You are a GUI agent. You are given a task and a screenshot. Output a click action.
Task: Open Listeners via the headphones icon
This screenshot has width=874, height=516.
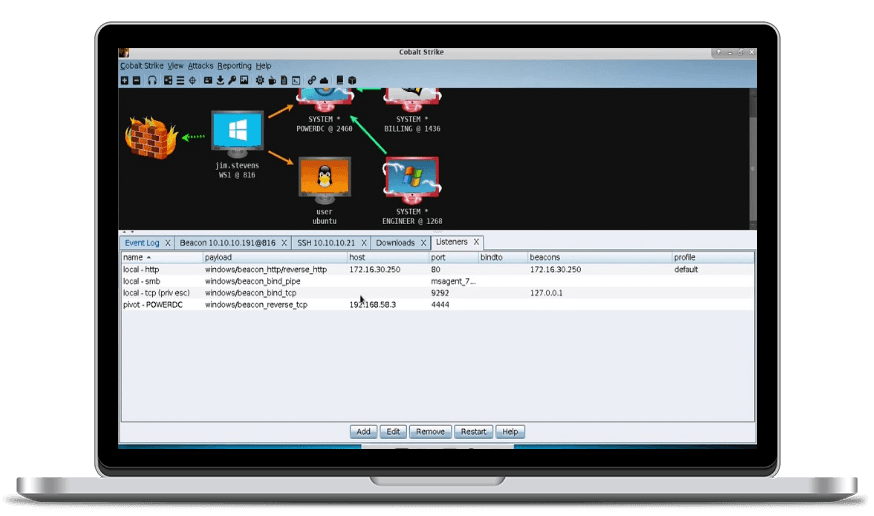pos(152,80)
